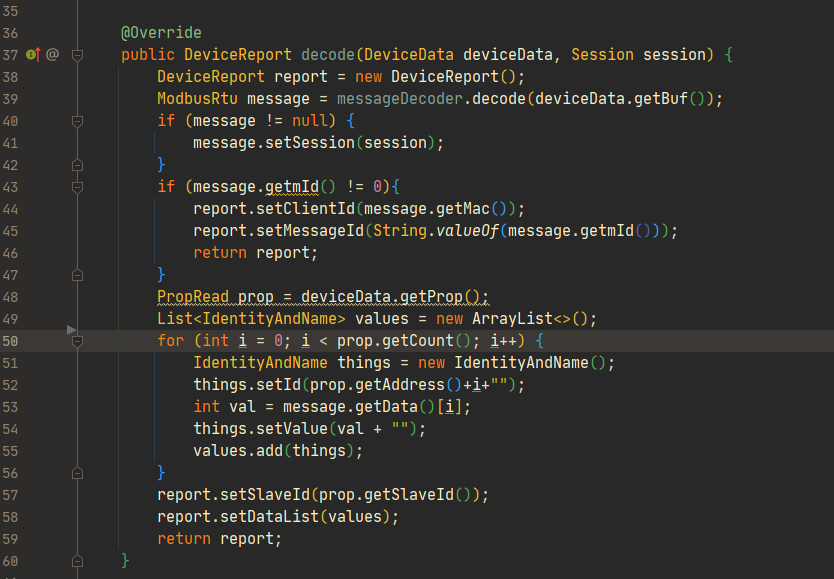Click the ModbusRtu type on line 39

197,99
